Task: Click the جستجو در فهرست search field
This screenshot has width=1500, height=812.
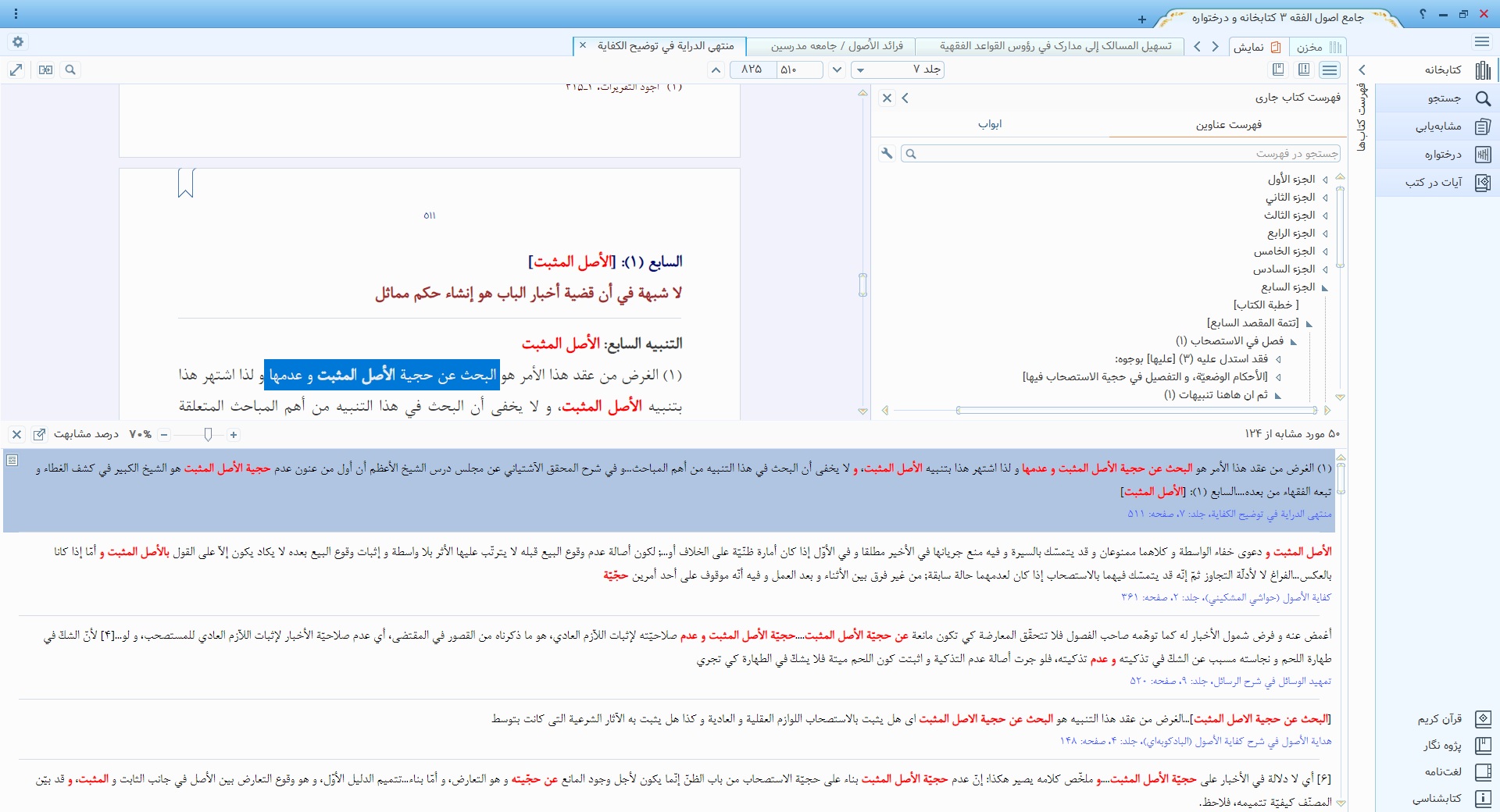Action: click(x=1121, y=154)
